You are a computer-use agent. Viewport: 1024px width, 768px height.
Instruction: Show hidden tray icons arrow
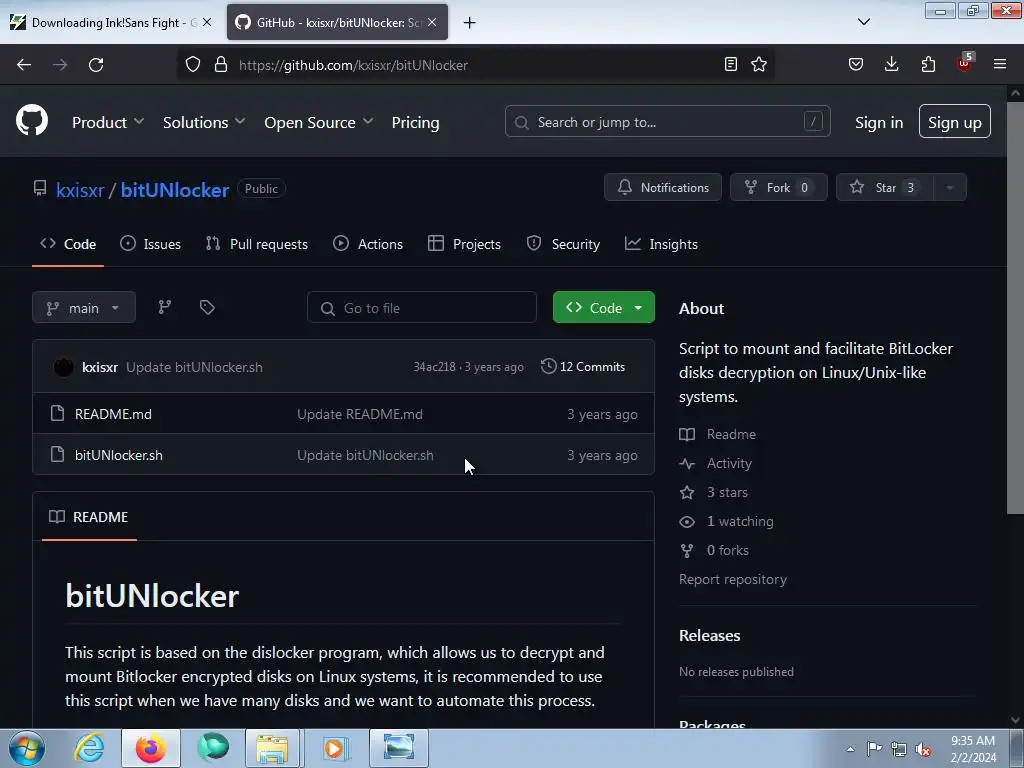pos(850,749)
